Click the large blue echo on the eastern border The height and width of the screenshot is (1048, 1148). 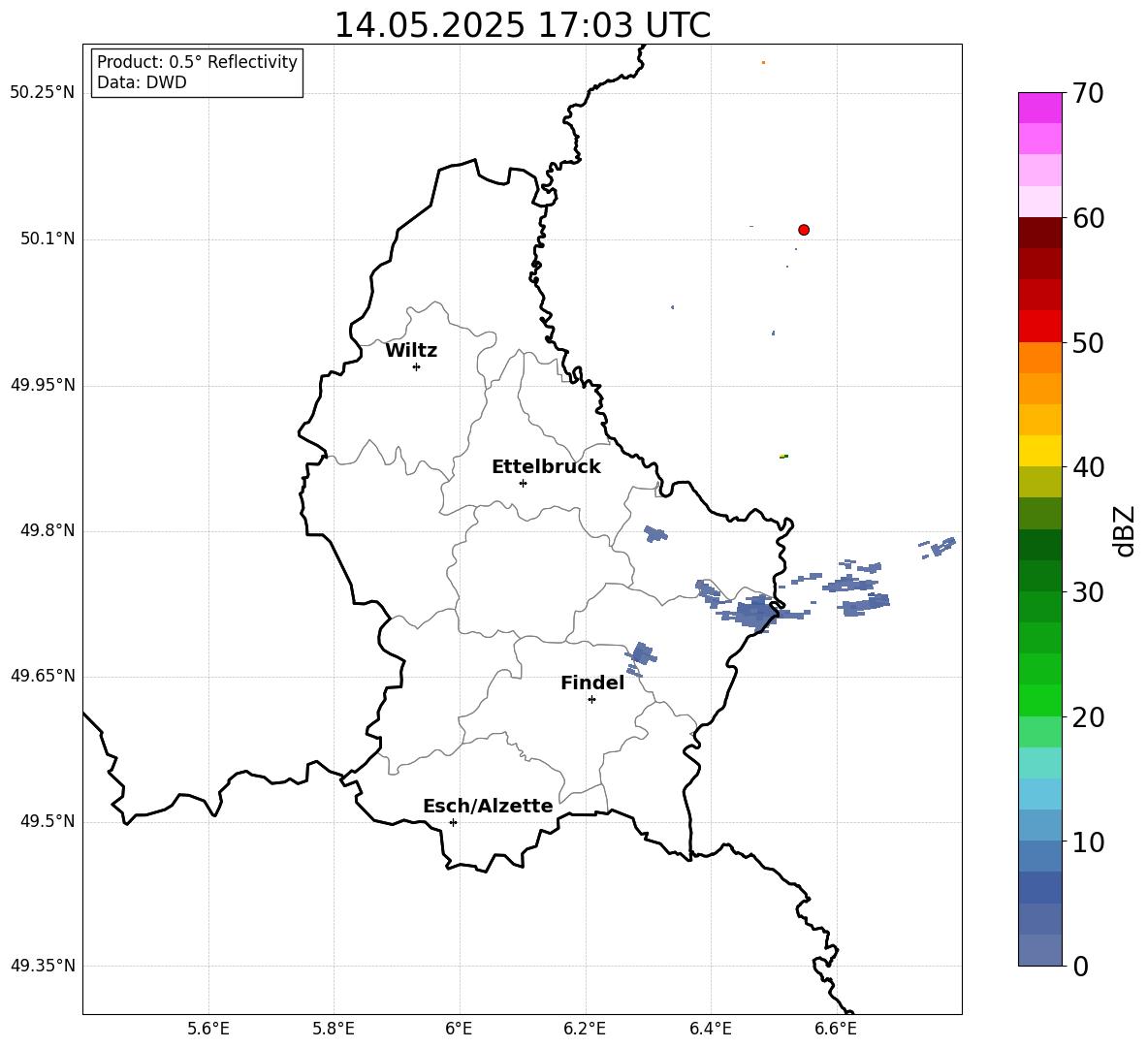(755, 612)
